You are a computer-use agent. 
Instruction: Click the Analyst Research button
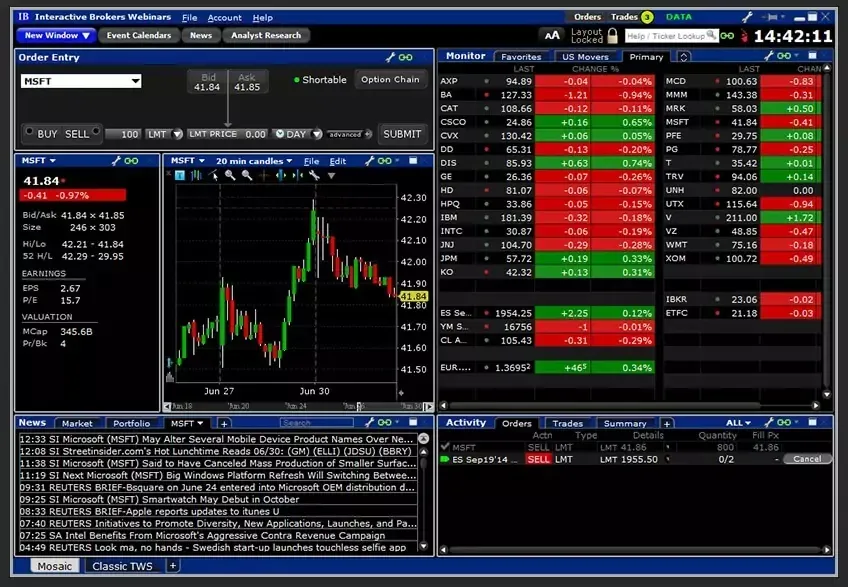point(266,36)
